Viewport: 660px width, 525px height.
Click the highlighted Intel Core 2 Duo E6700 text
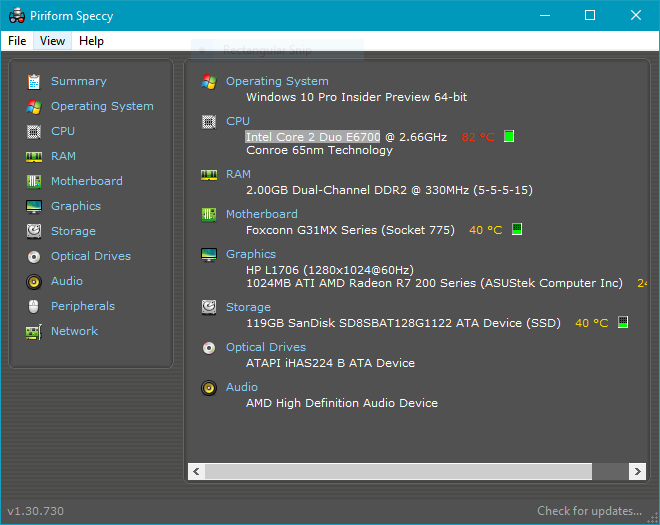tap(313, 137)
